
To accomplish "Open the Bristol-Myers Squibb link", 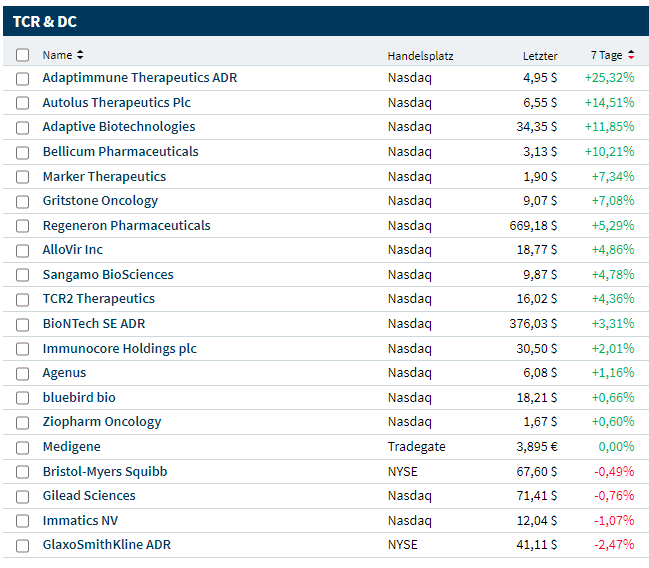I will pos(104,471).
